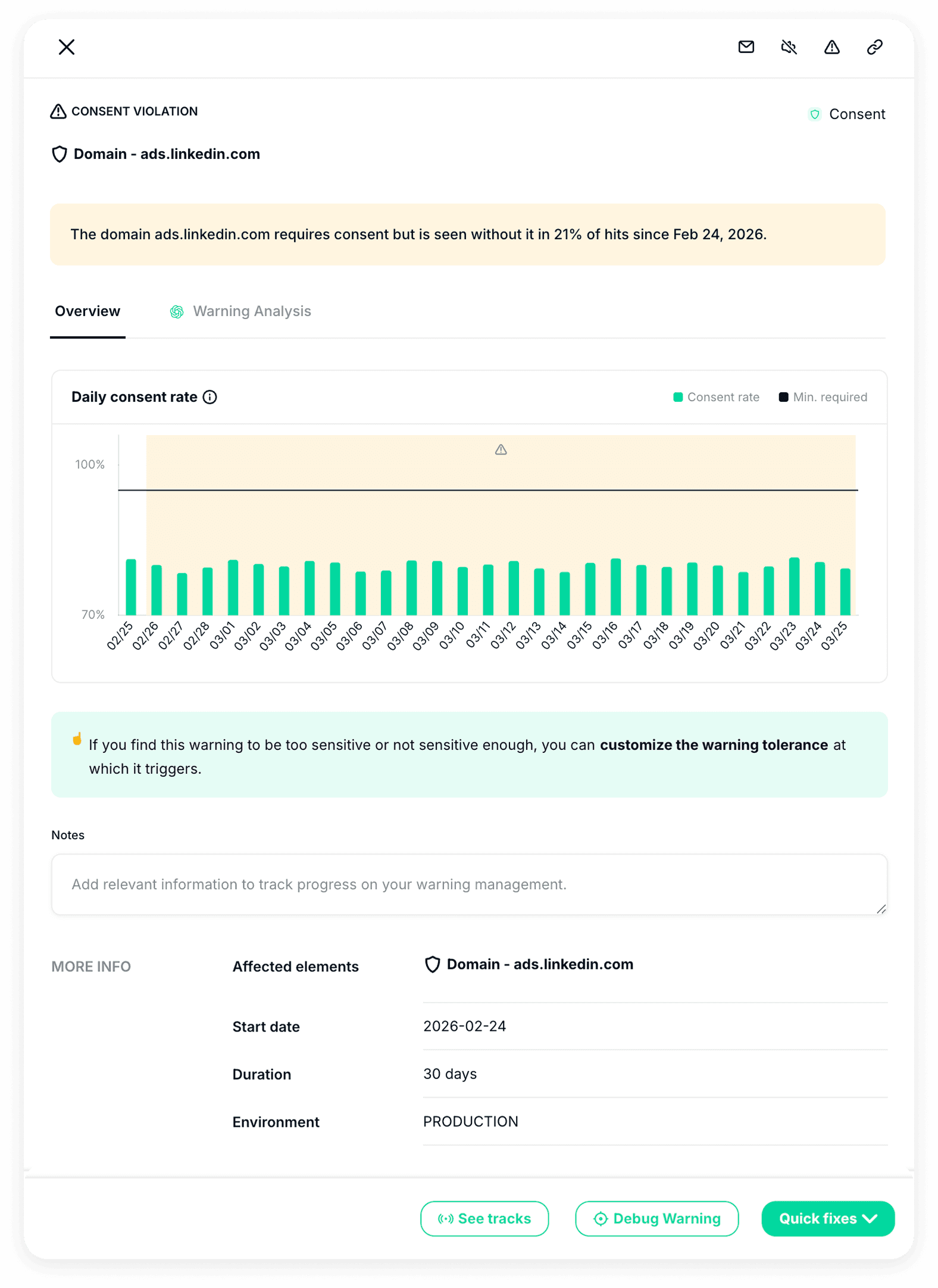Click the warning marker icon in chart
The height and width of the screenshot is (1288, 938).
[501, 450]
